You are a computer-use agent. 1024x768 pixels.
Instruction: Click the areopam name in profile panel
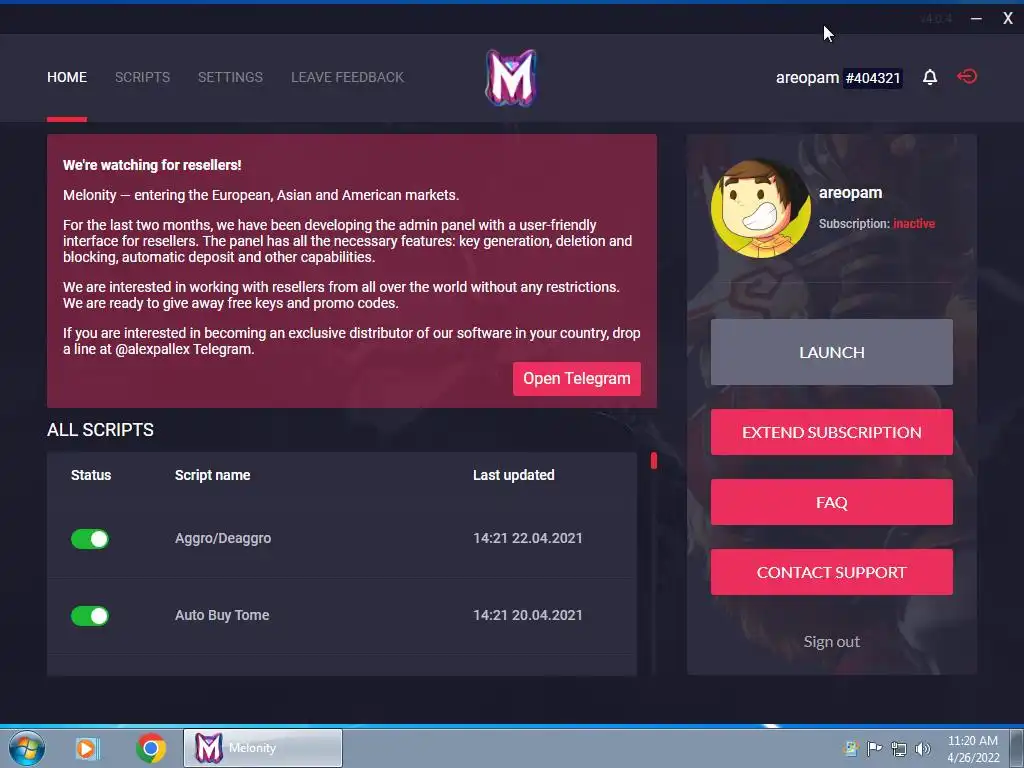pyautogui.click(x=850, y=193)
